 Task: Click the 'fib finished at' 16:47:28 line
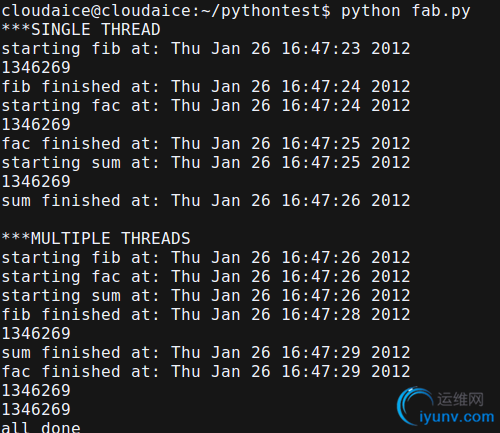(x=206, y=315)
